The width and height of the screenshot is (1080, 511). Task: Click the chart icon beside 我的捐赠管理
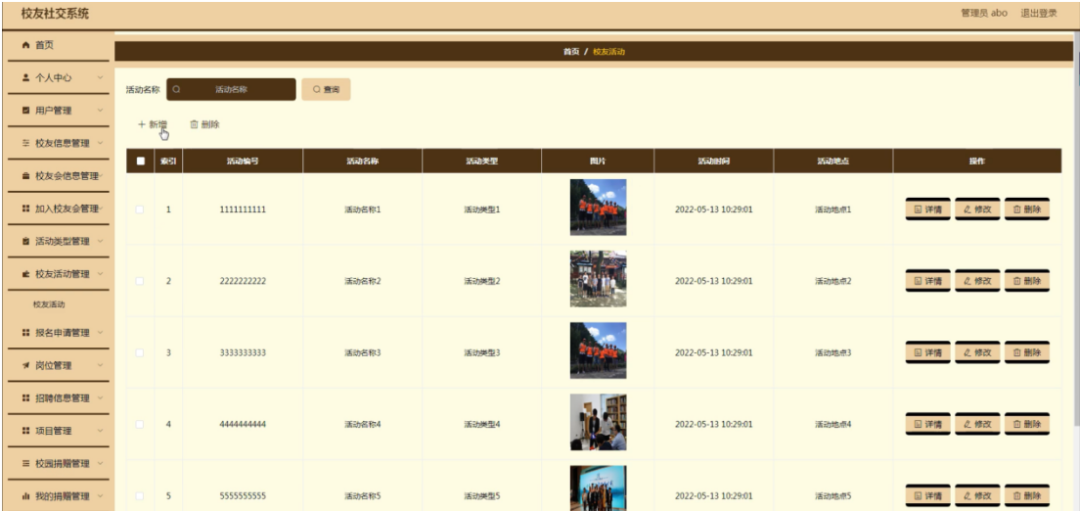click(x=26, y=496)
